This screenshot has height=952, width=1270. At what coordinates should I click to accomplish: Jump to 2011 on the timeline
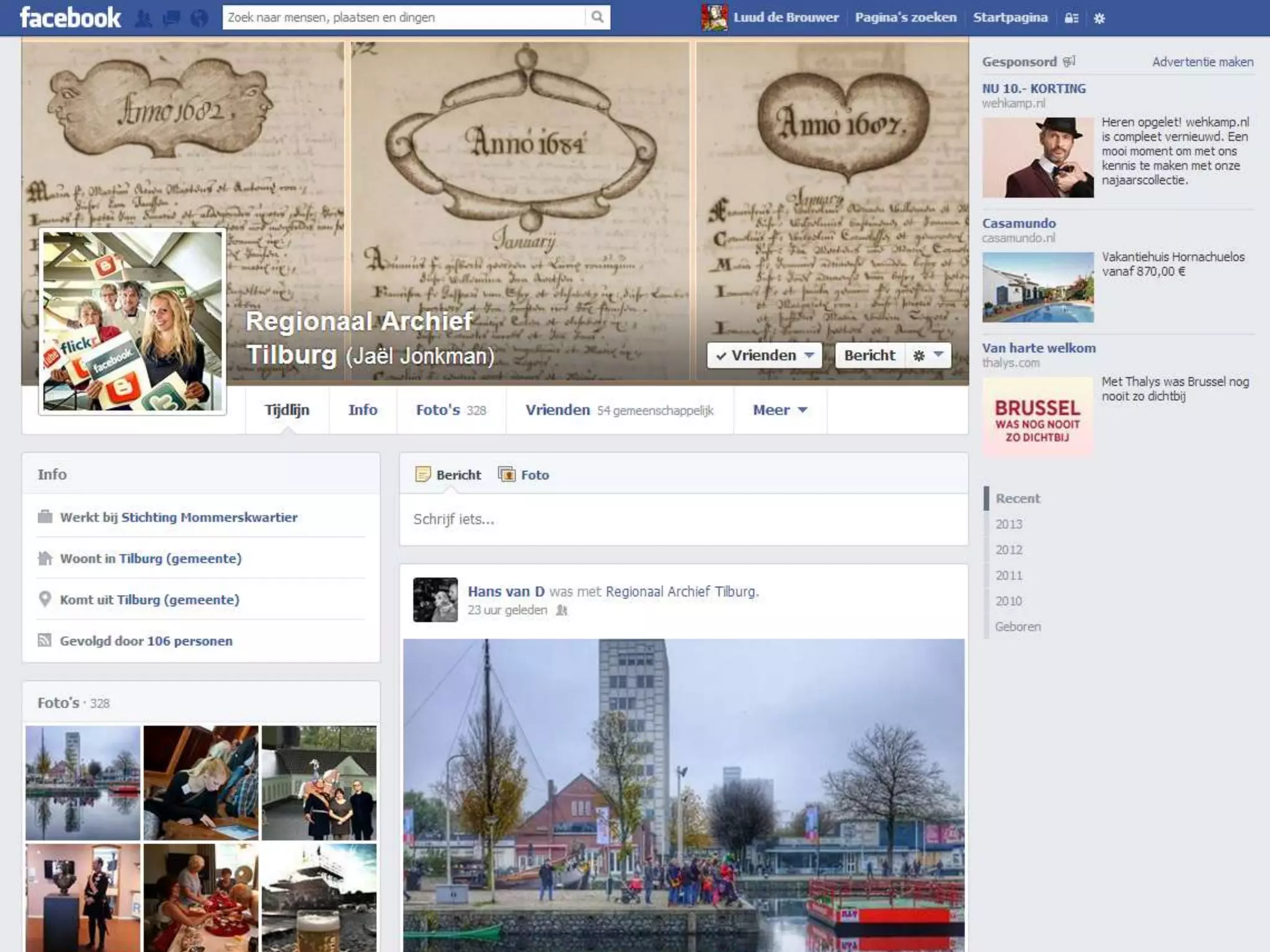click(x=1008, y=576)
